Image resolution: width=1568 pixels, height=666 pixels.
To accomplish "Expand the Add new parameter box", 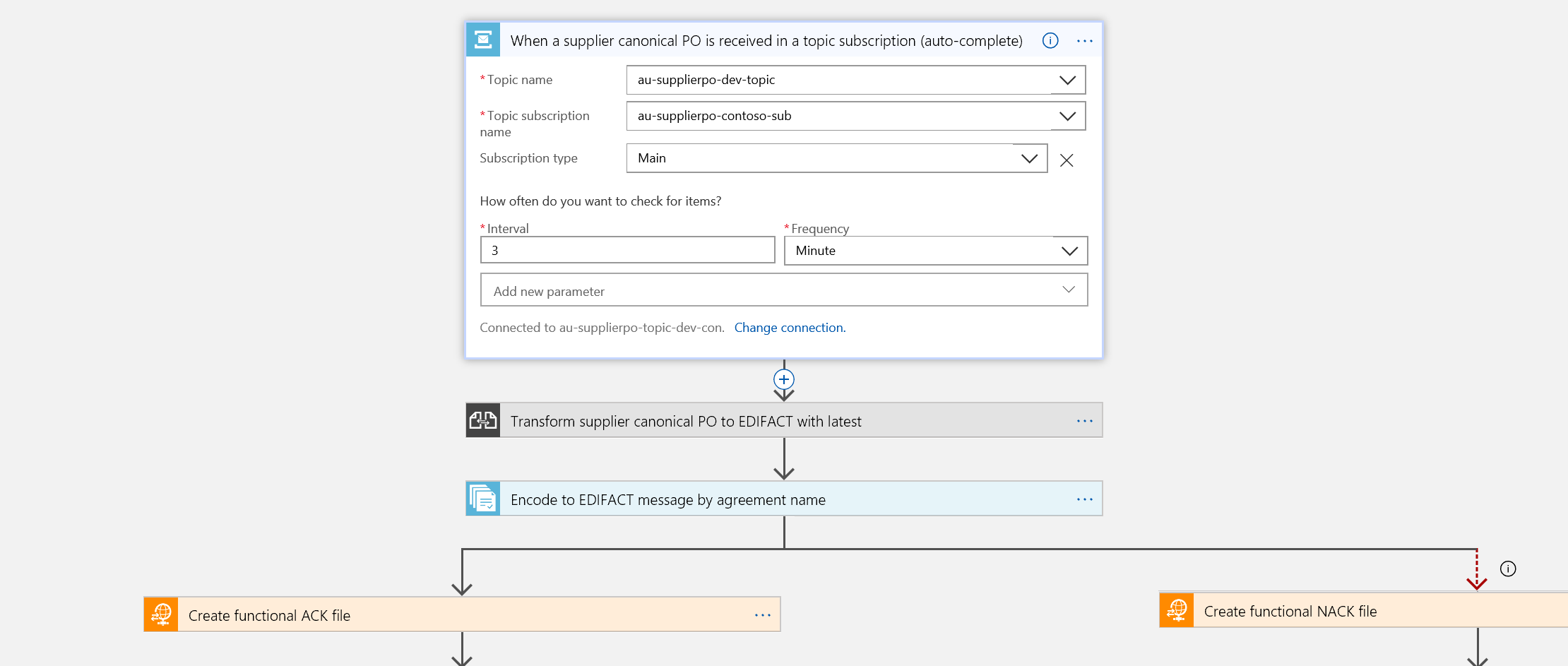I will click(783, 290).
